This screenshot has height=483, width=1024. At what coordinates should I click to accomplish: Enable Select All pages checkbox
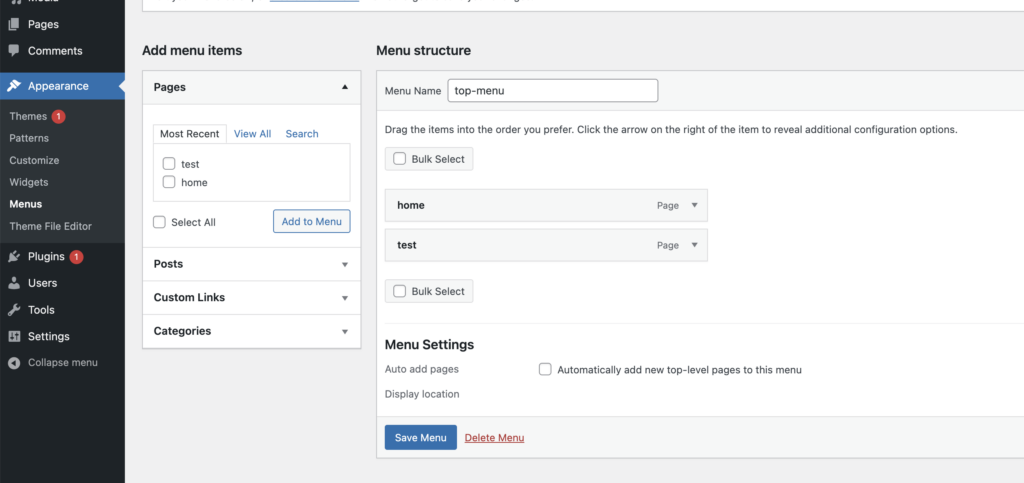point(160,222)
